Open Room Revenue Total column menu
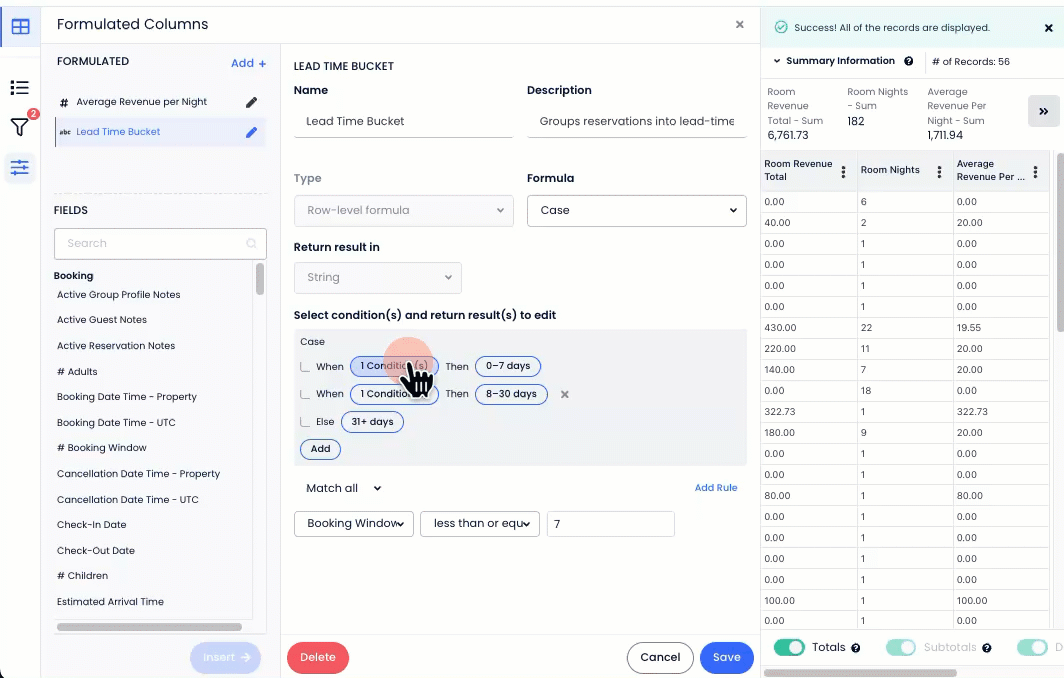Screen dimensions: 1064x678 tap(843, 171)
